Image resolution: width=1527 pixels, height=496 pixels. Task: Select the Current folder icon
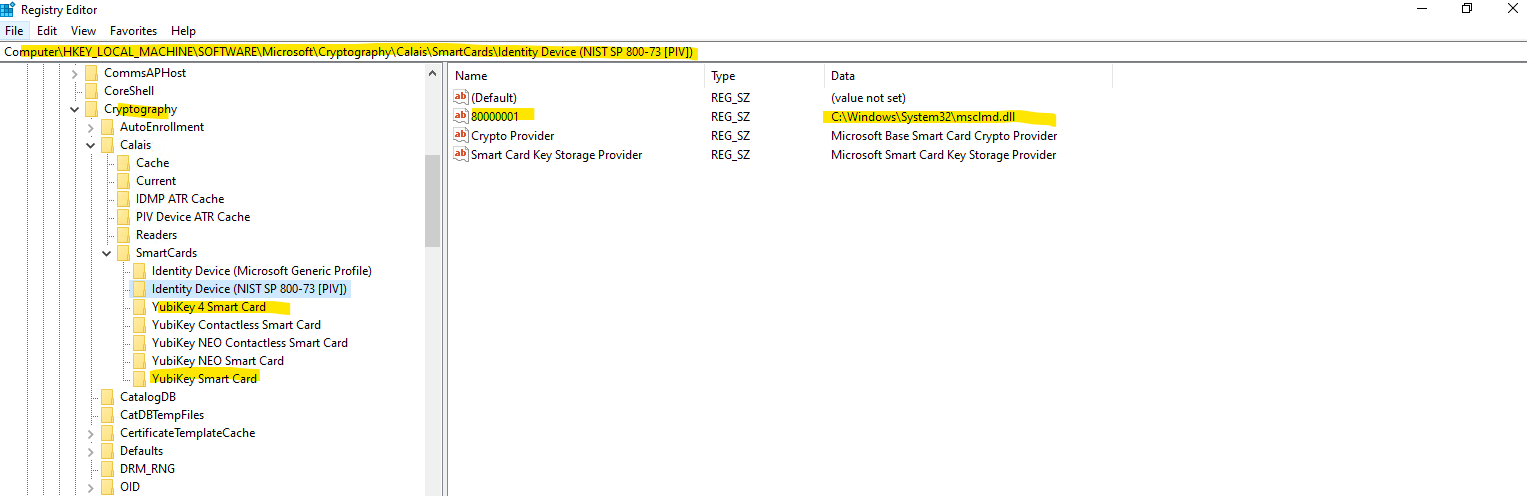(124, 181)
